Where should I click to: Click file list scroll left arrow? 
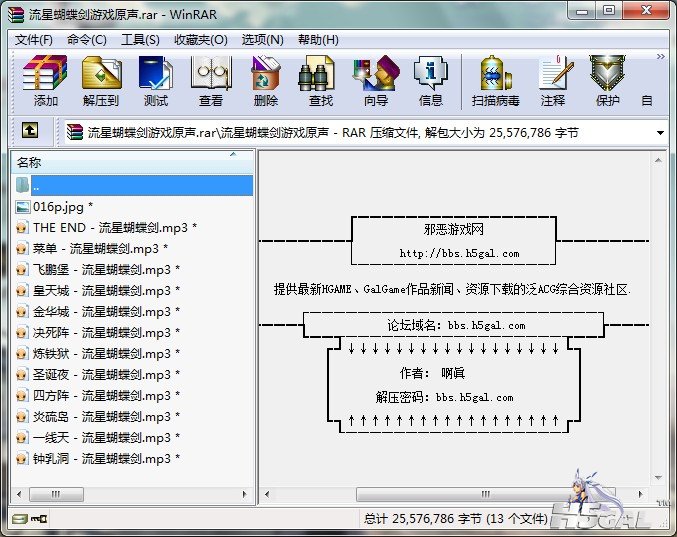19,494
